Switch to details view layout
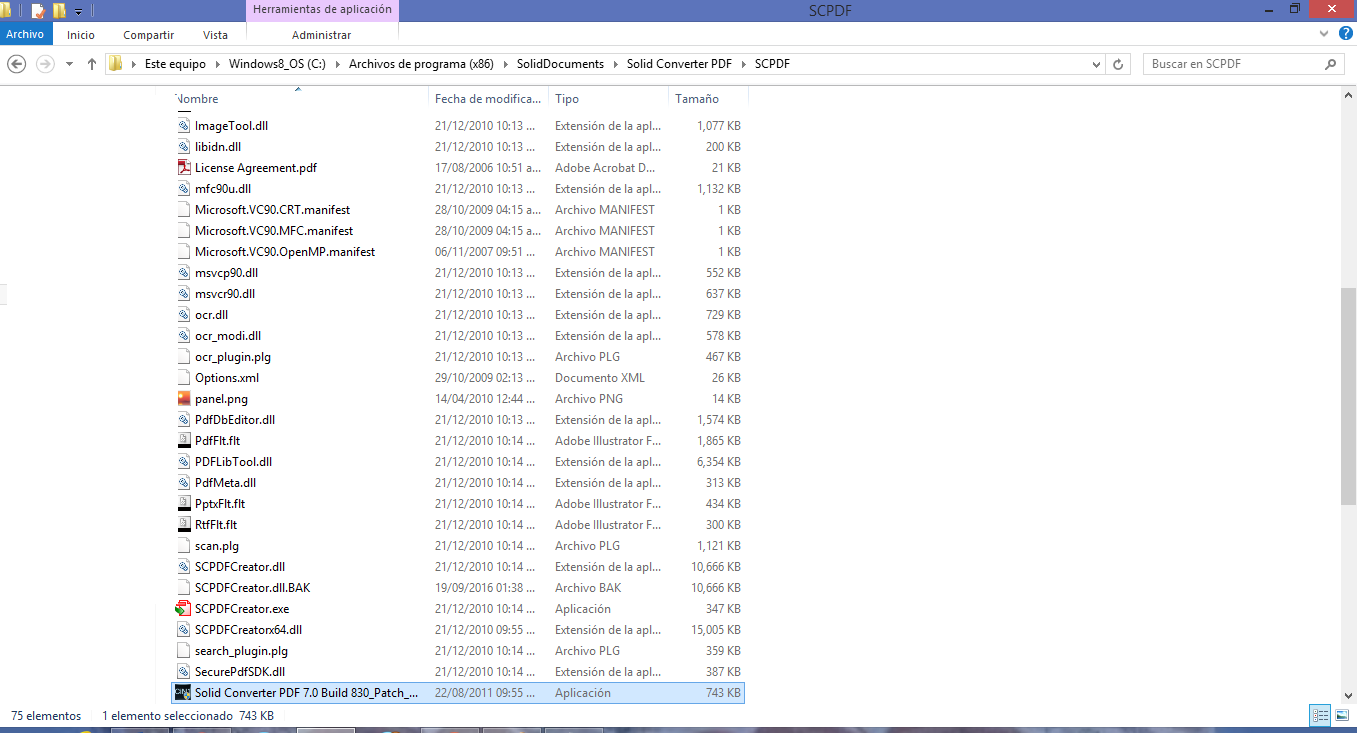1357x733 pixels. 1320,715
